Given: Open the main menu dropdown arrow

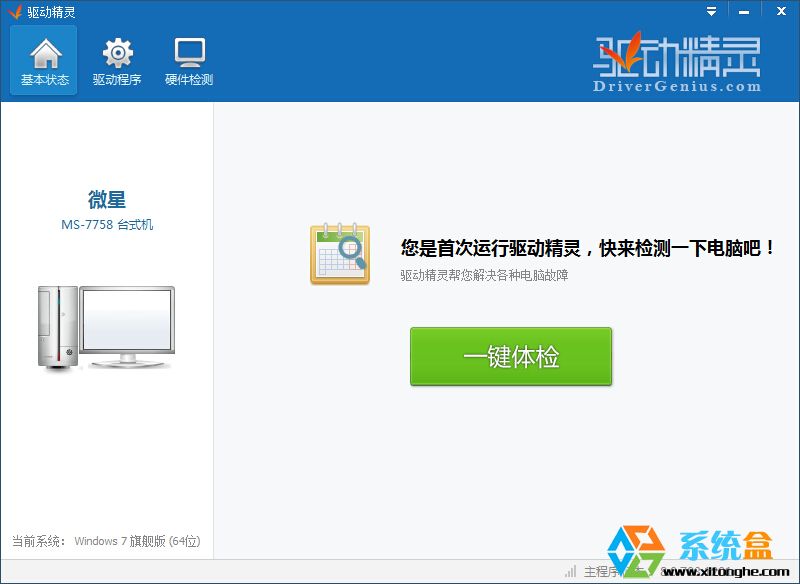Looking at the screenshot, I should tap(711, 11).
